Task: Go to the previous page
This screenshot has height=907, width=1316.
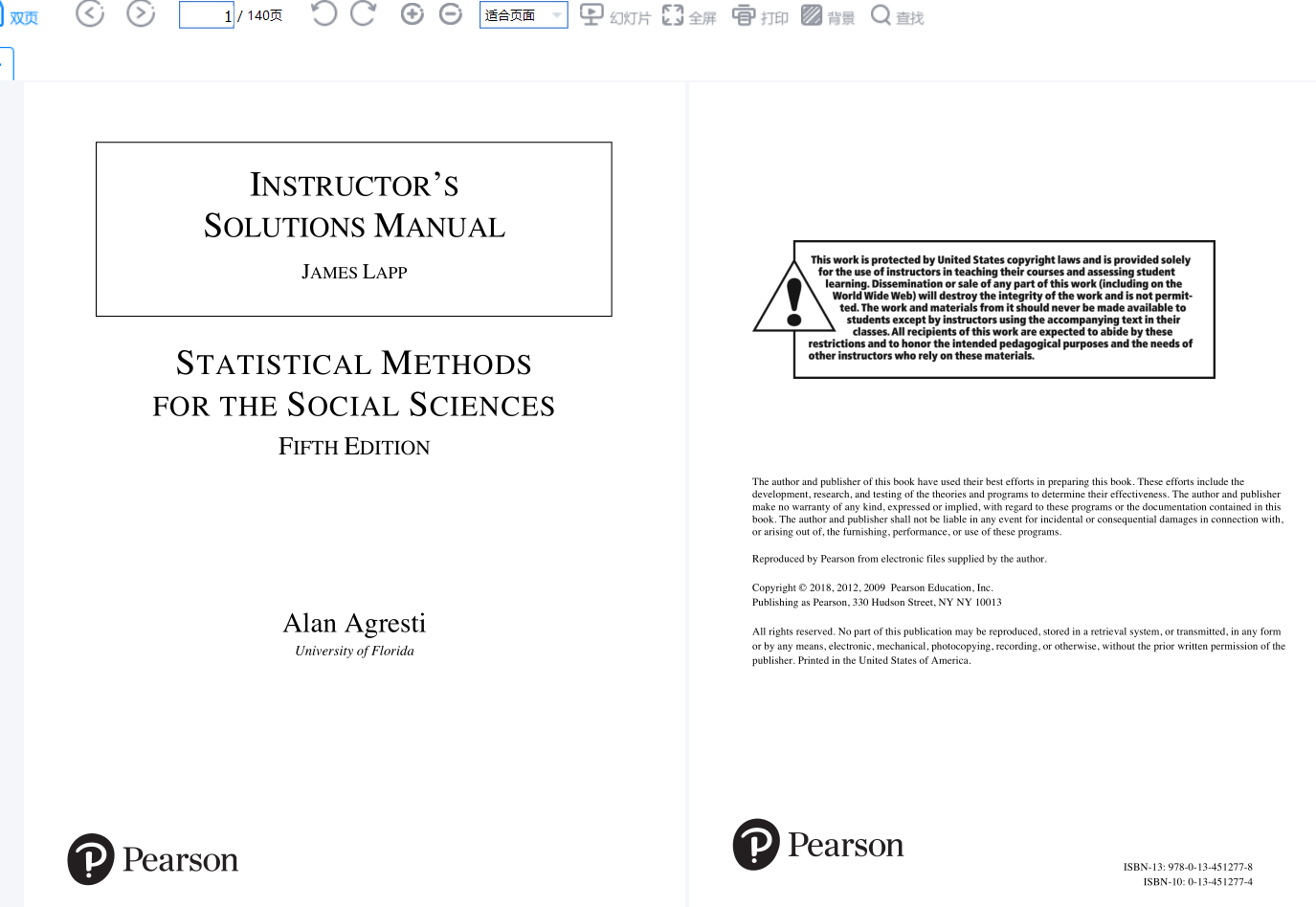Action: tap(90, 13)
